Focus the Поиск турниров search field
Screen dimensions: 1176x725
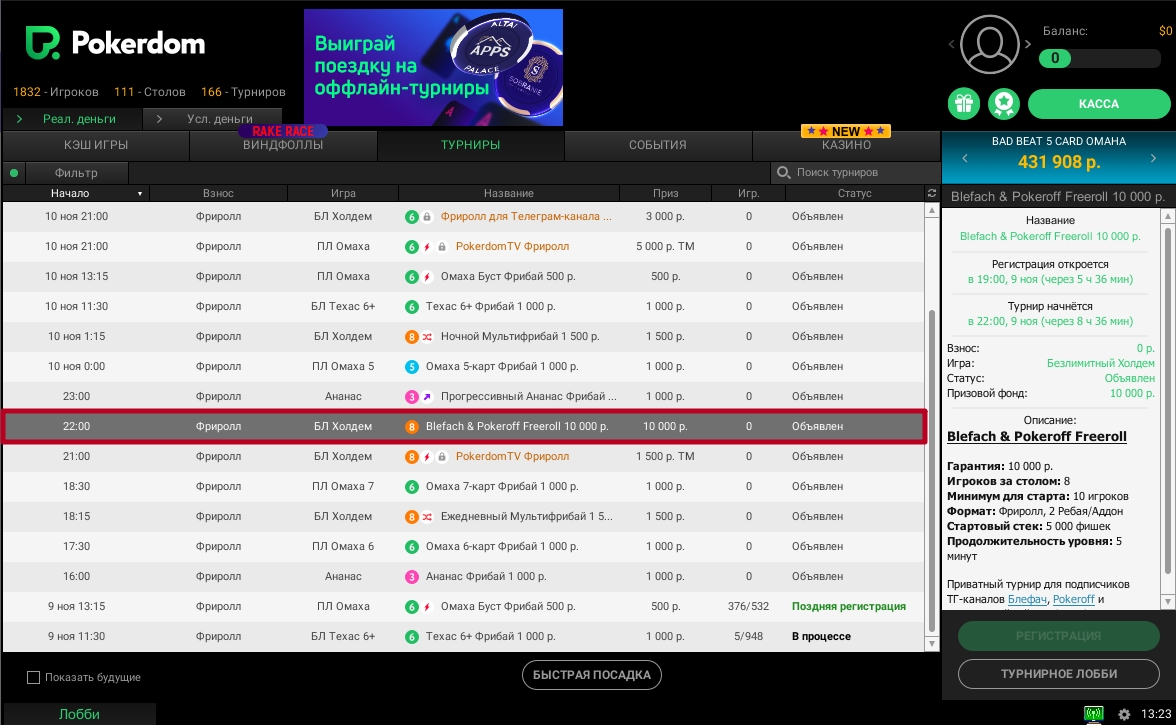pos(855,172)
